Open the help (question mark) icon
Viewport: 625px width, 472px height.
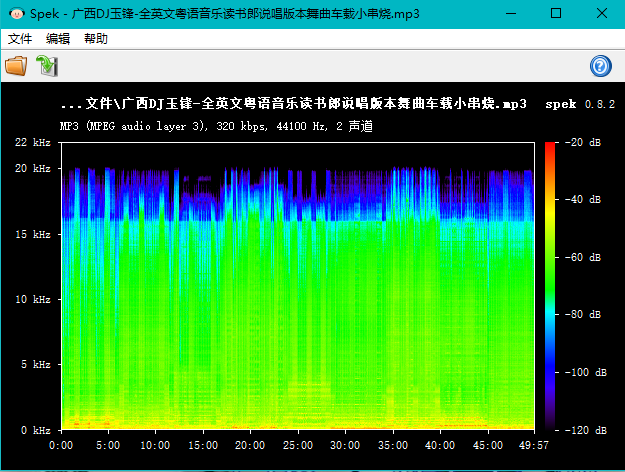[x=601, y=66]
